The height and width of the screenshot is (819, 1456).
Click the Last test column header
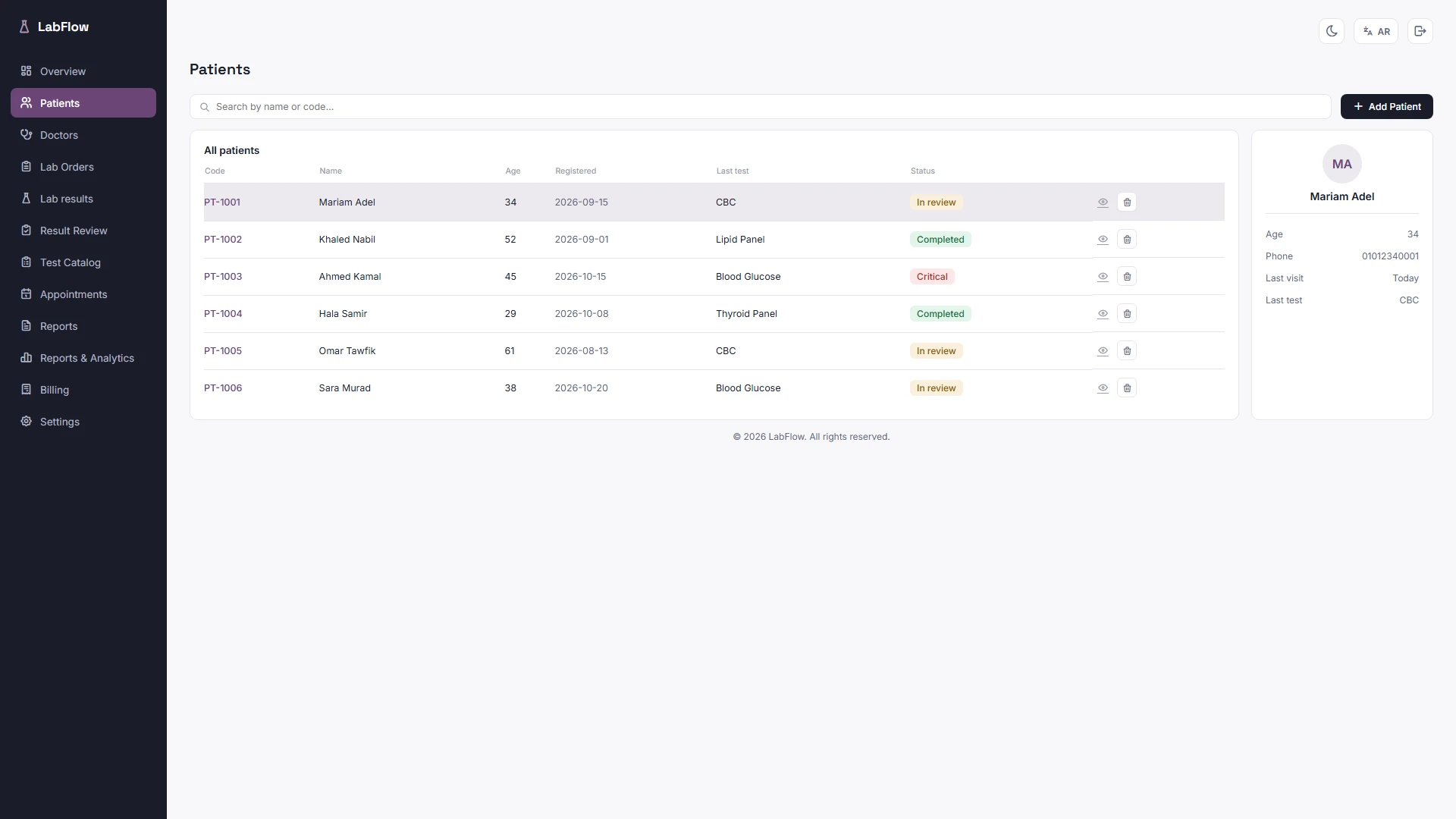(x=733, y=171)
